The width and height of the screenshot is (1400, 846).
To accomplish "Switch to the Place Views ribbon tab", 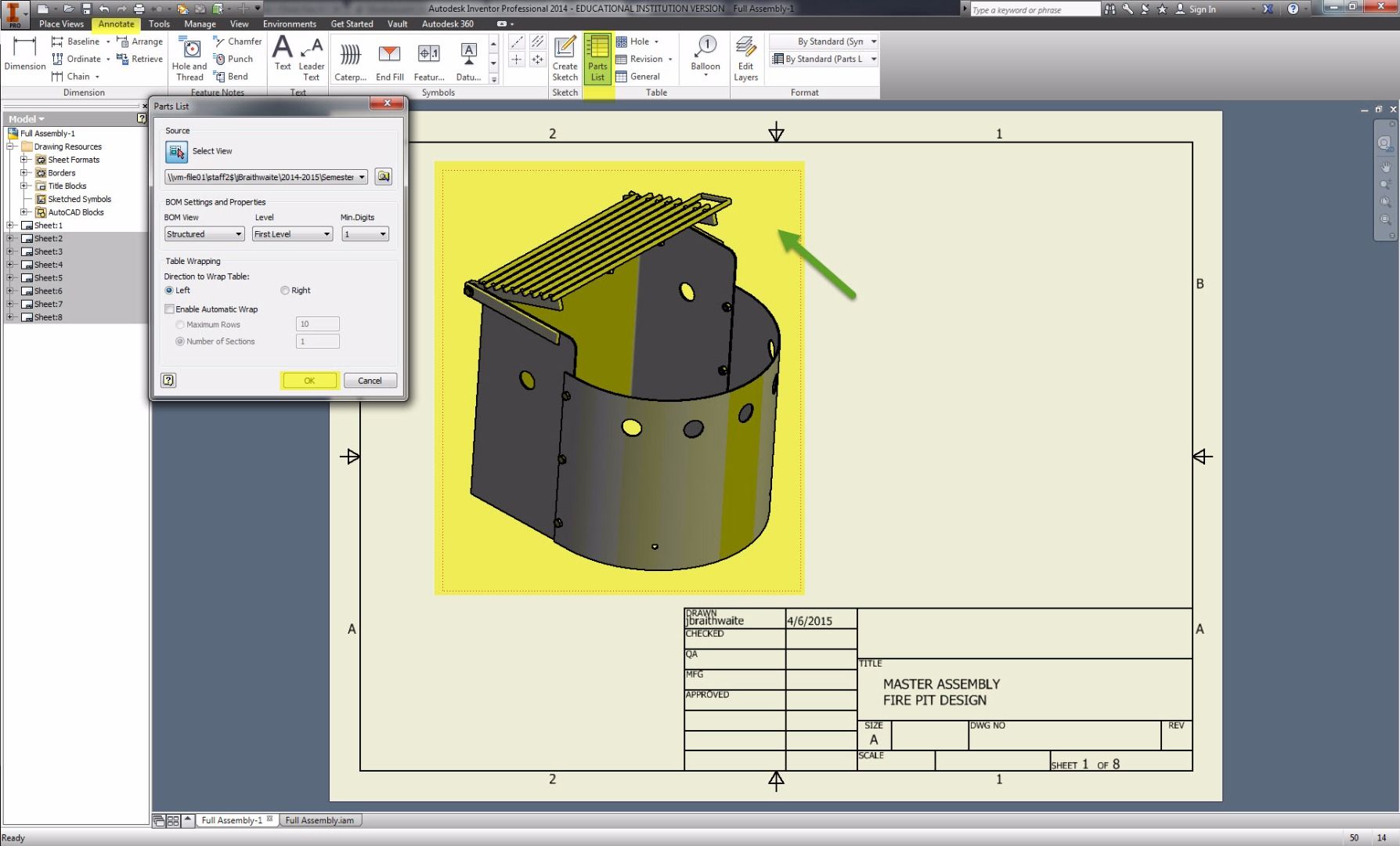I will click(x=61, y=23).
